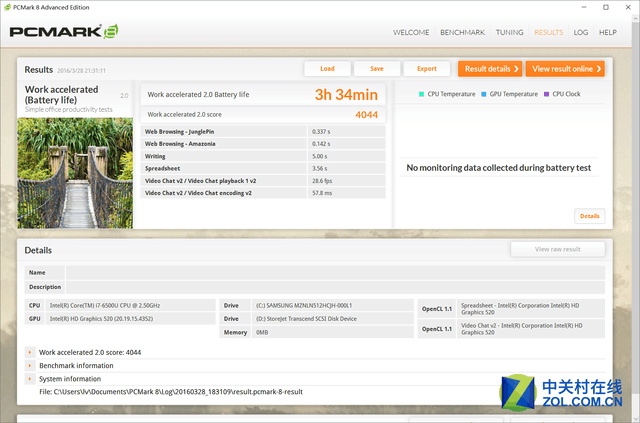Viewport: 640px width, 423px height.
Task: Click the 4044 score value
Action: click(x=366, y=115)
